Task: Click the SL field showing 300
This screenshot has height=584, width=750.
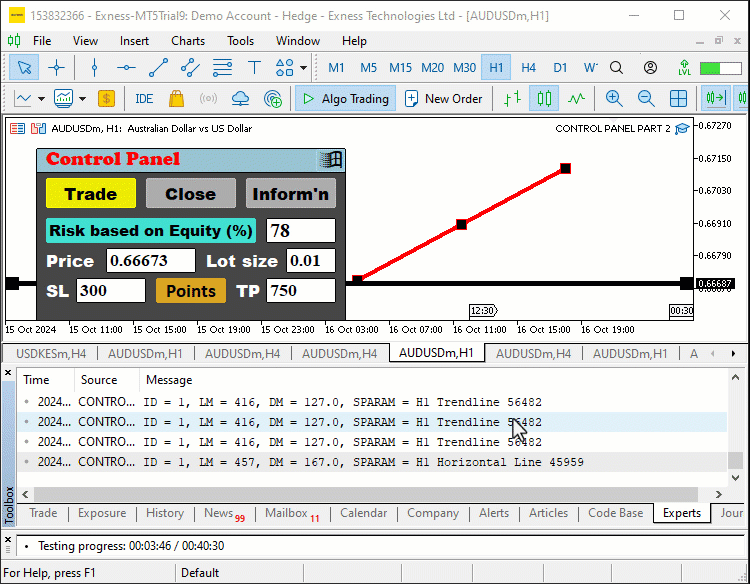Action: click(x=111, y=290)
